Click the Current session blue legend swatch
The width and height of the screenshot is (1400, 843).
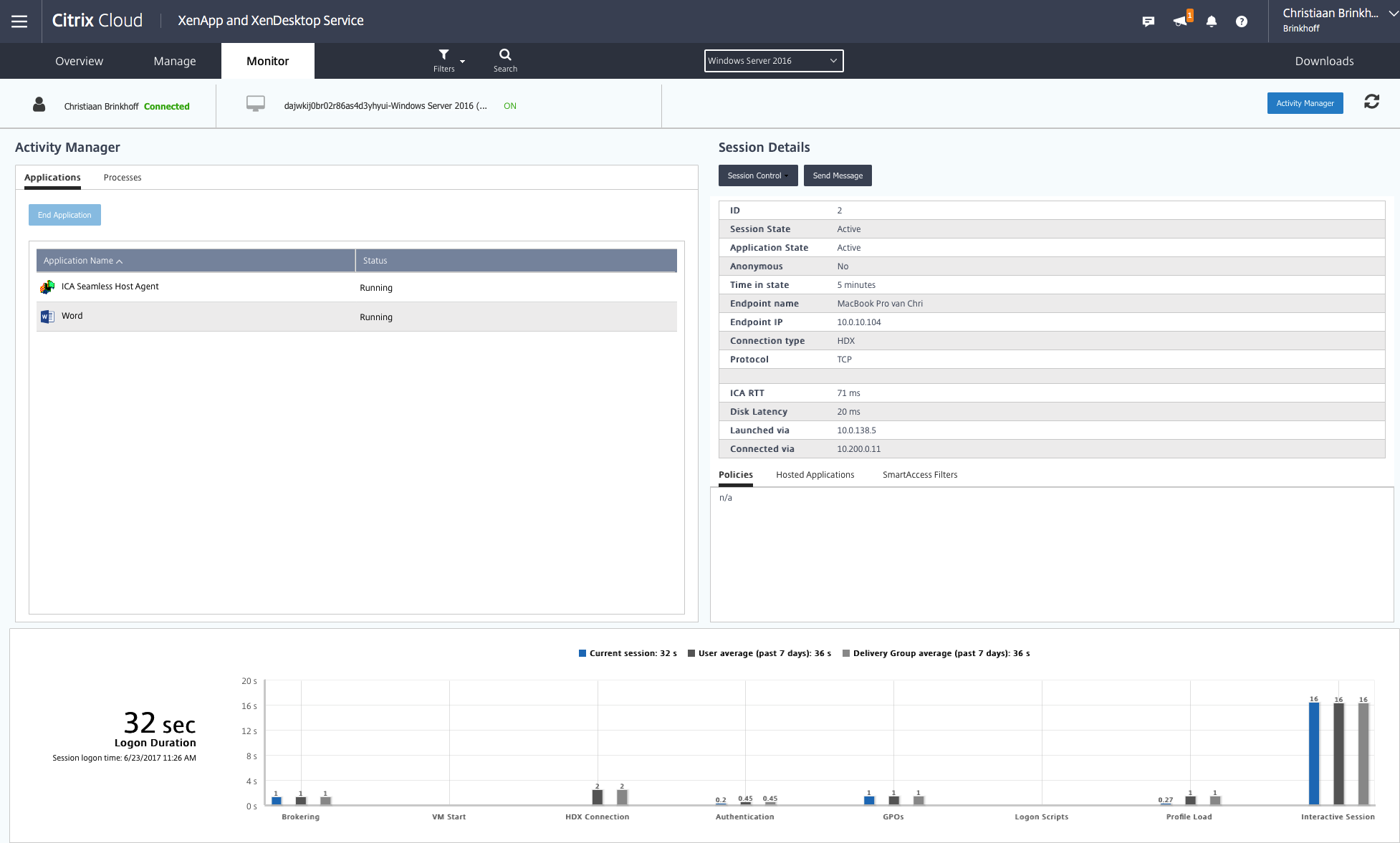tap(582, 653)
